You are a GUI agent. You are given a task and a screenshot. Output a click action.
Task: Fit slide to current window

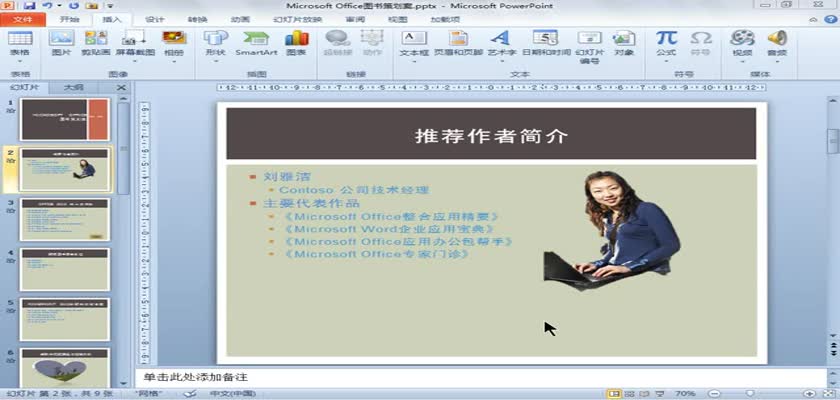tap(828, 394)
